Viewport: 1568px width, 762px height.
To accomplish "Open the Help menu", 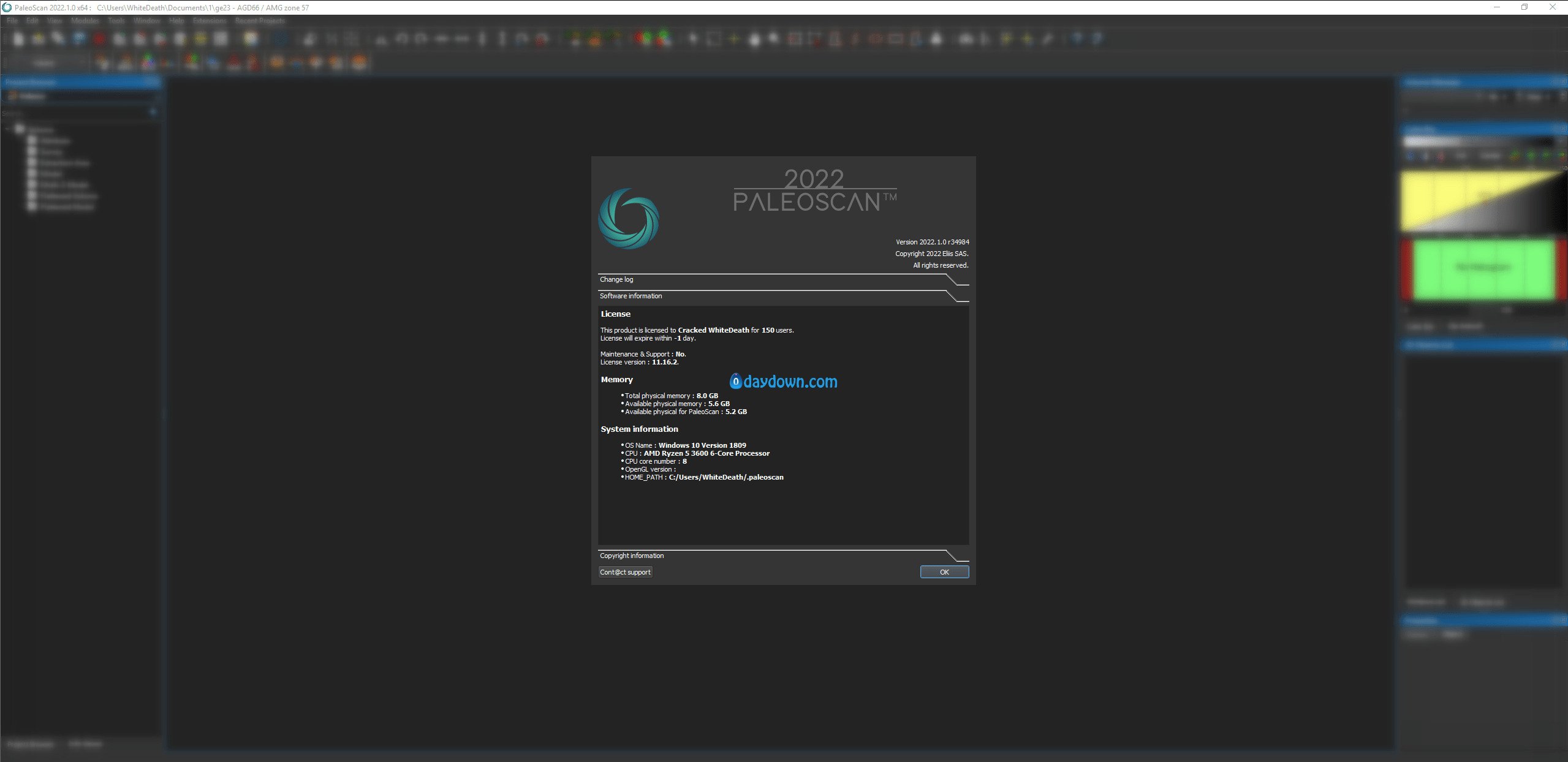I will point(176,21).
